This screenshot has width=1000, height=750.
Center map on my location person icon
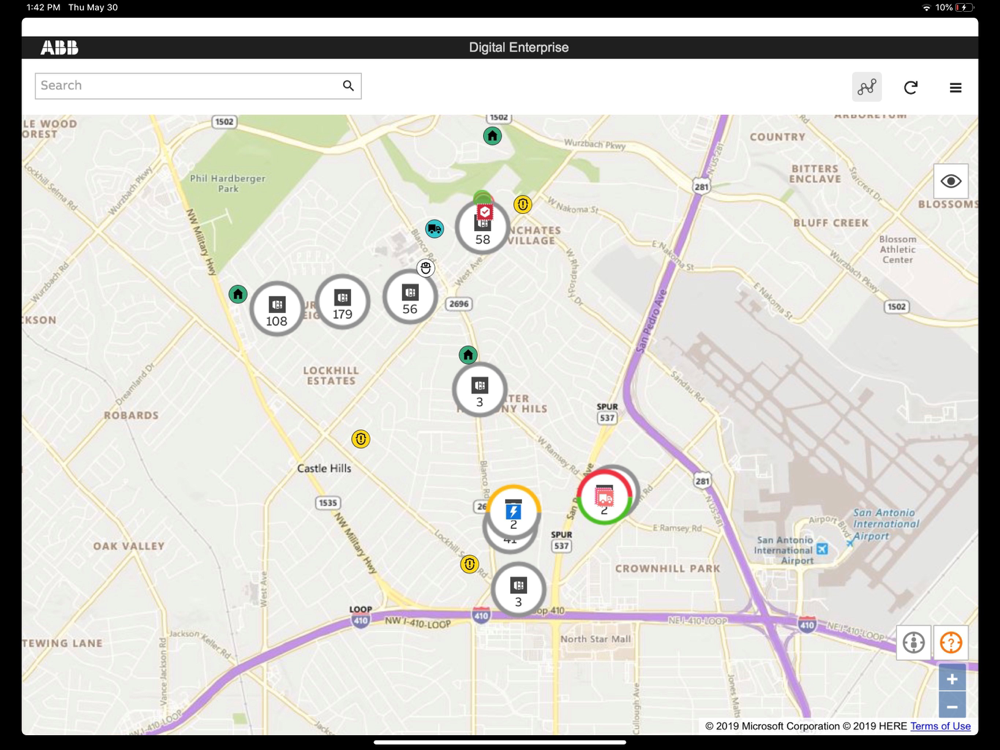914,642
